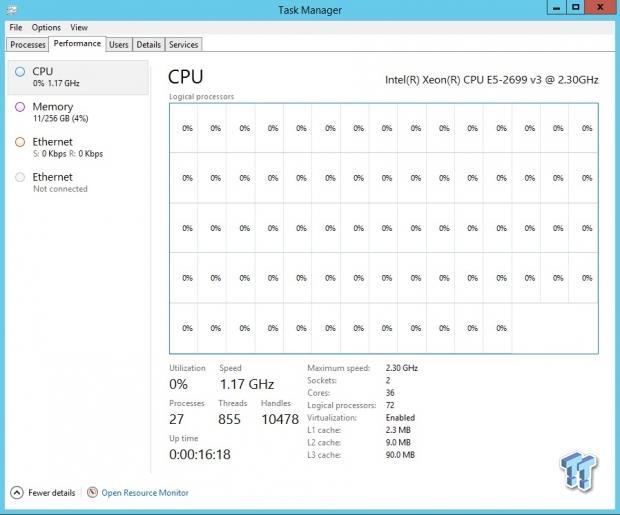This screenshot has height=515, width=620.
Task: Open the Details tab
Action: tap(148, 44)
